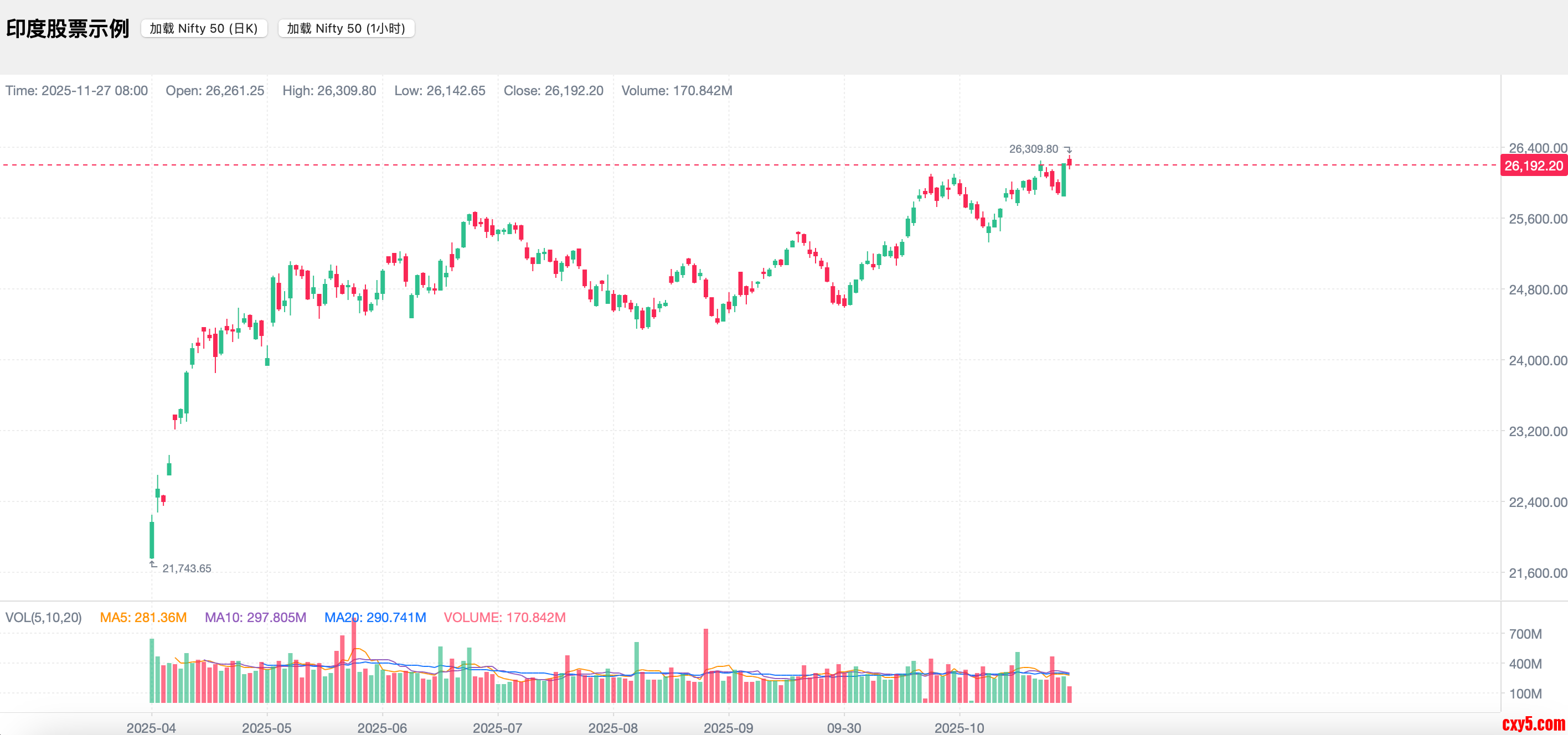
Task: Select the VOL(5,10,20) indicator label
Action: pos(43,618)
